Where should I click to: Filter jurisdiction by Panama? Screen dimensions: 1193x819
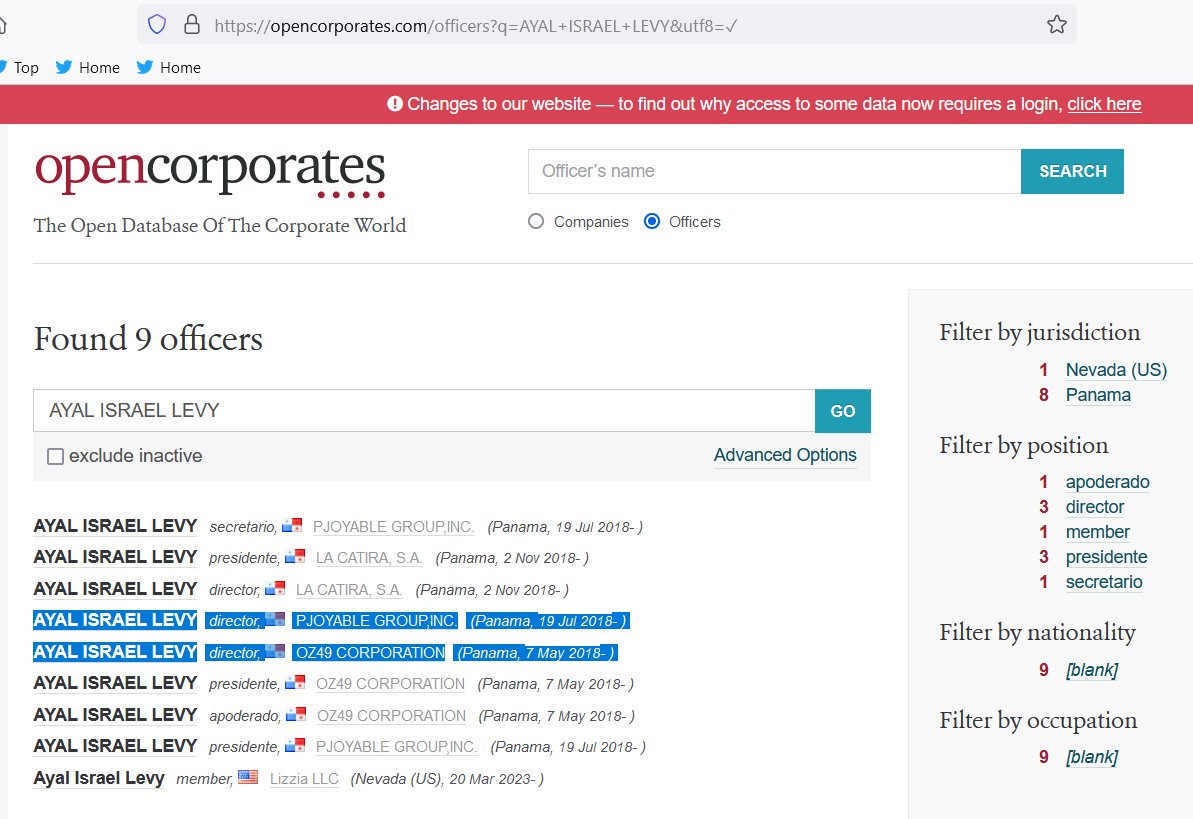click(x=1098, y=395)
